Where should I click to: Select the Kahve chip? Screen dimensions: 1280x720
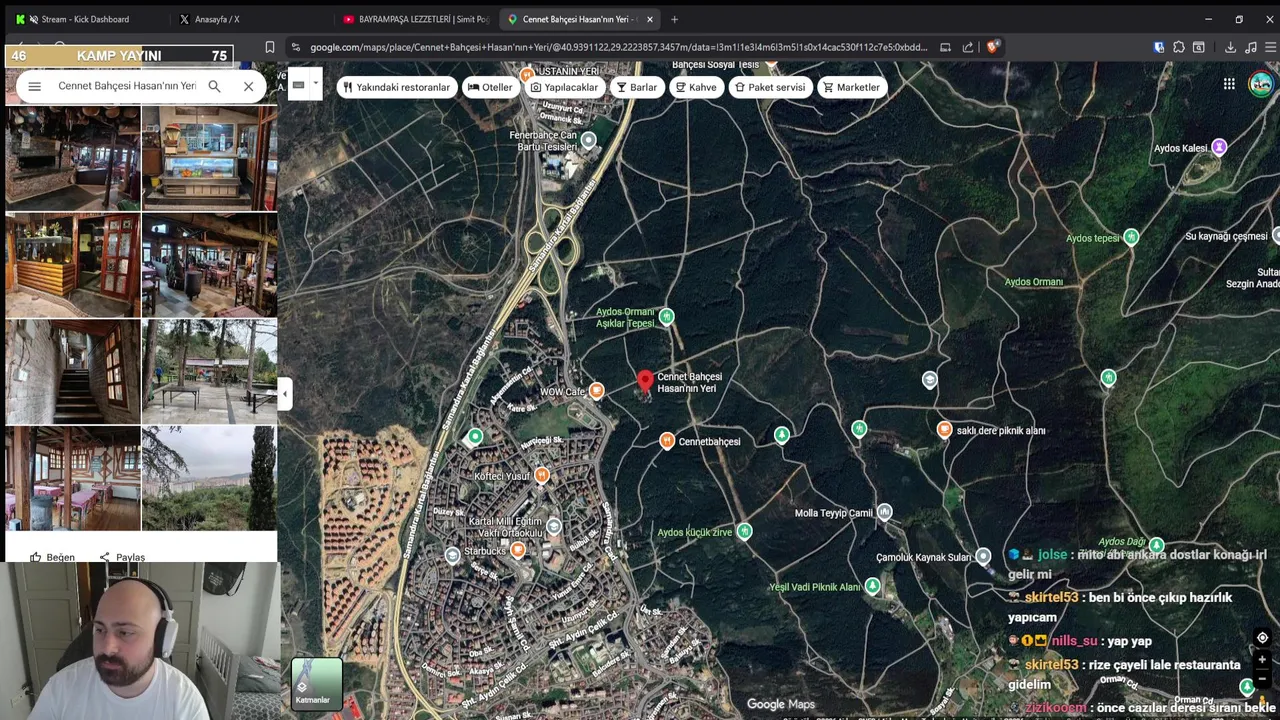point(696,87)
